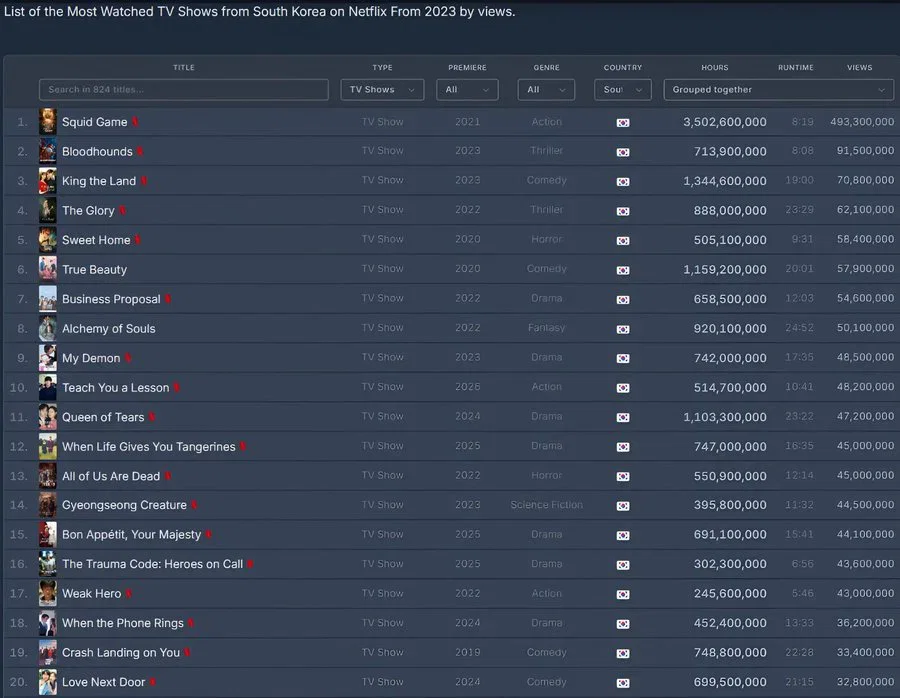Open the Gyeongseong Creature title link
This screenshot has height=698, width=900.
tap(124, 505)
